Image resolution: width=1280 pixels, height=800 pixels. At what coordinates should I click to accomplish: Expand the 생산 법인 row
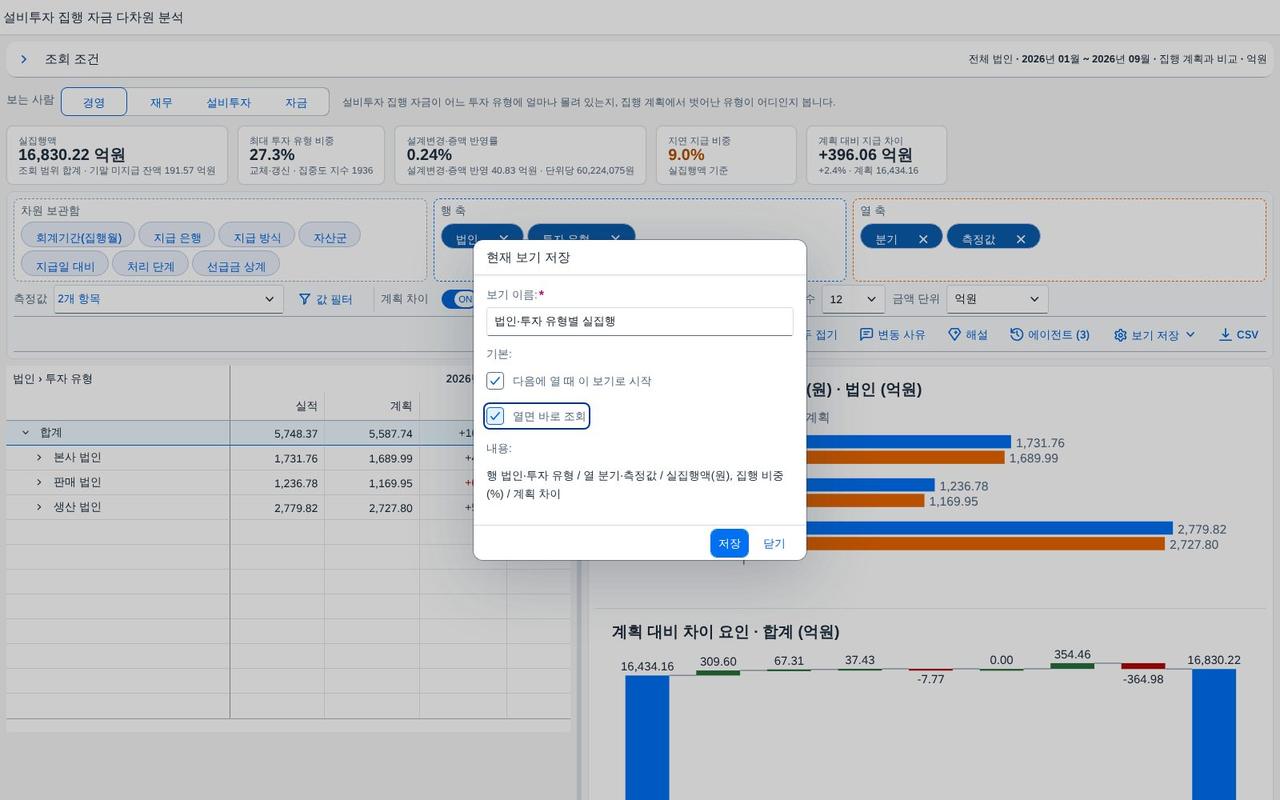39,507
